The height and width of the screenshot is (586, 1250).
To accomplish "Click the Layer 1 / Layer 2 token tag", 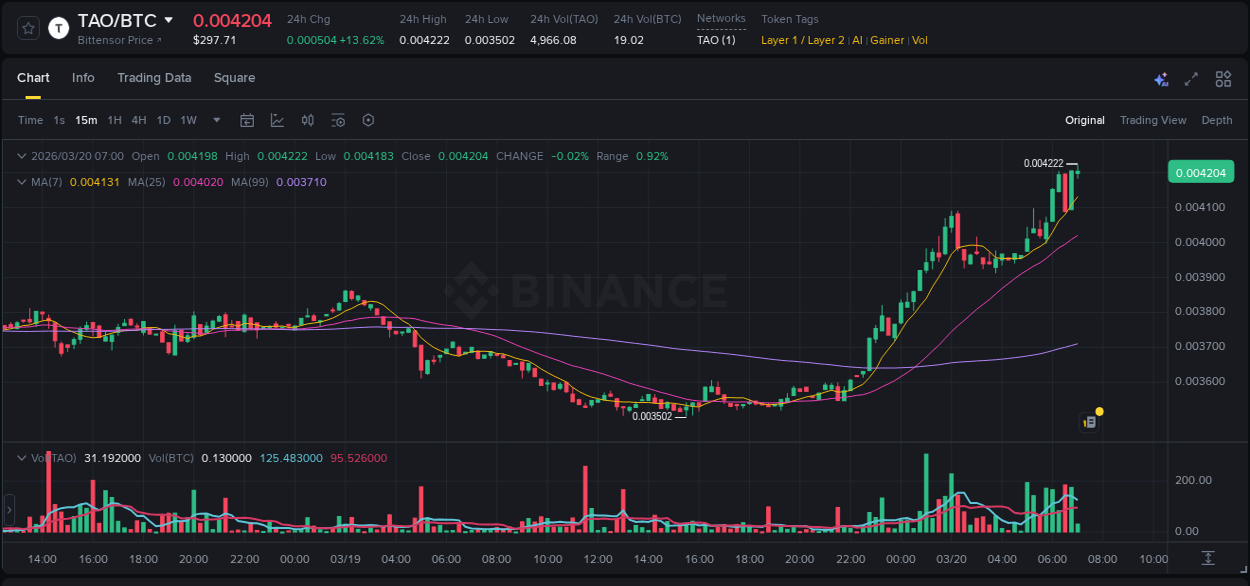I will (802, 40).
